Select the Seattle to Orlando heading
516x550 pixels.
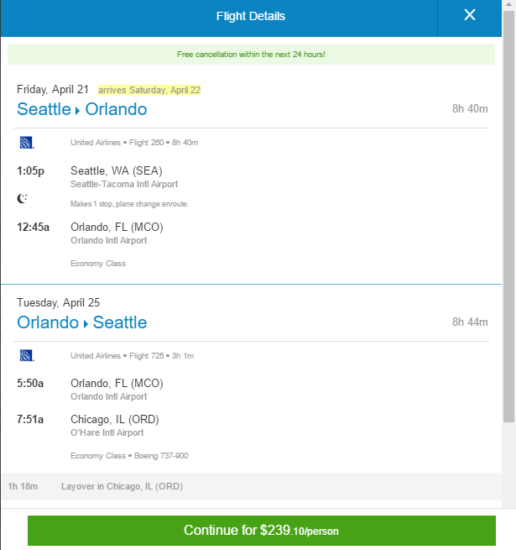coord(82,109)
